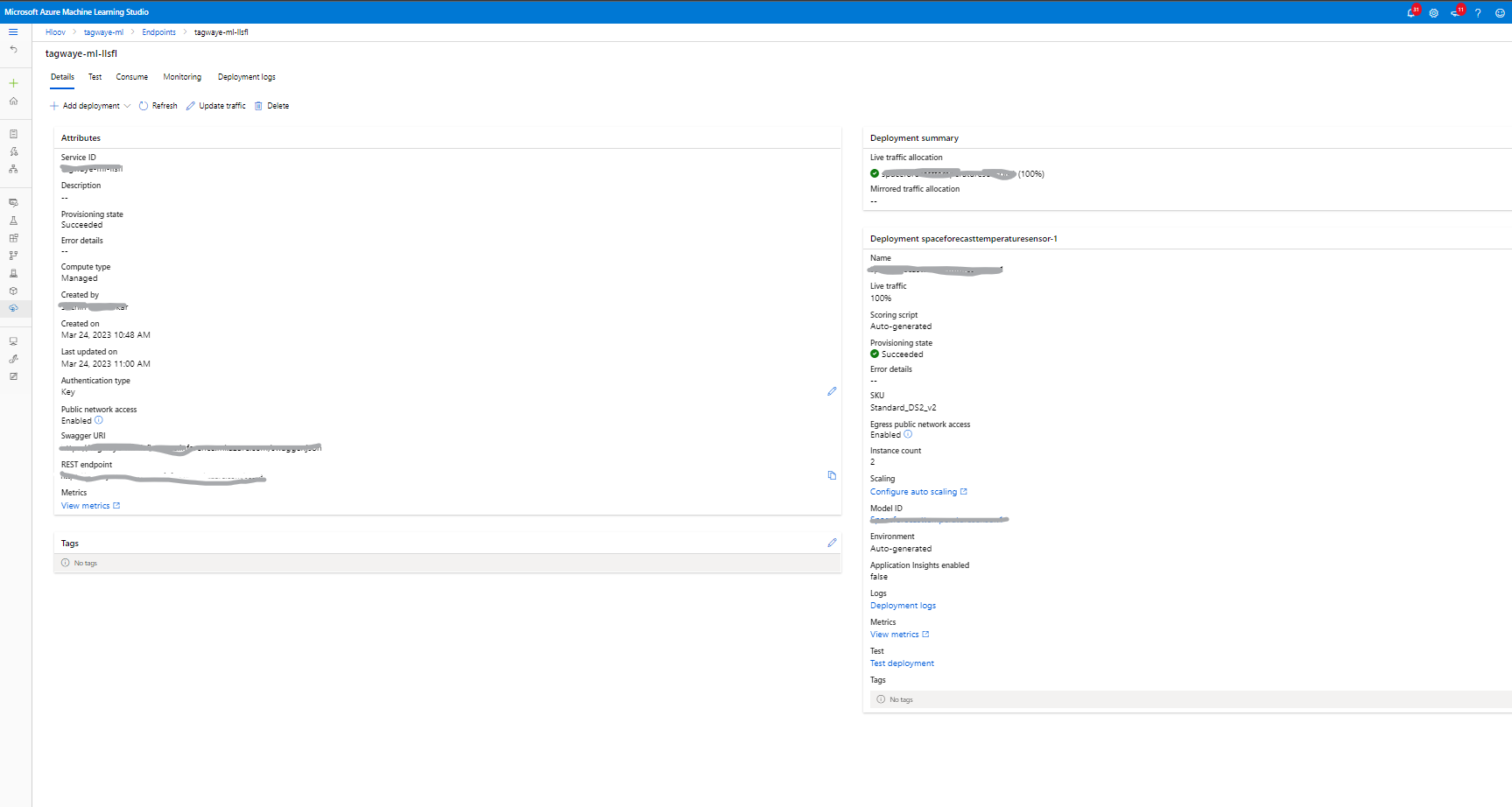Viewport: 1512px width, 807px height.
Task: Go to Home via the sidebar house icon
Action: coord(13,101)
